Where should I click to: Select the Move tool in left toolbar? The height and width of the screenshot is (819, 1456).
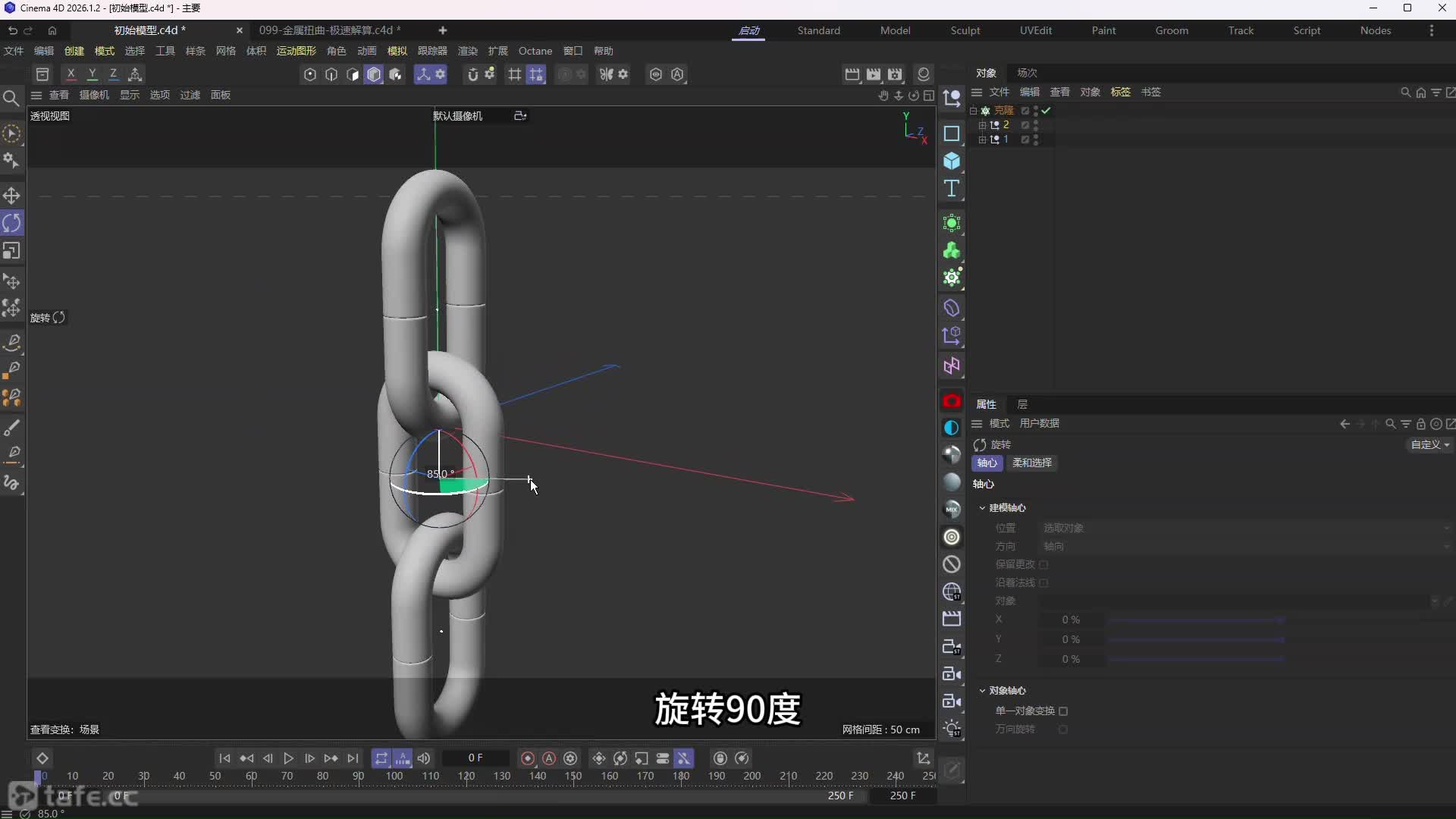pyautogui.click(x=11, y=196)
